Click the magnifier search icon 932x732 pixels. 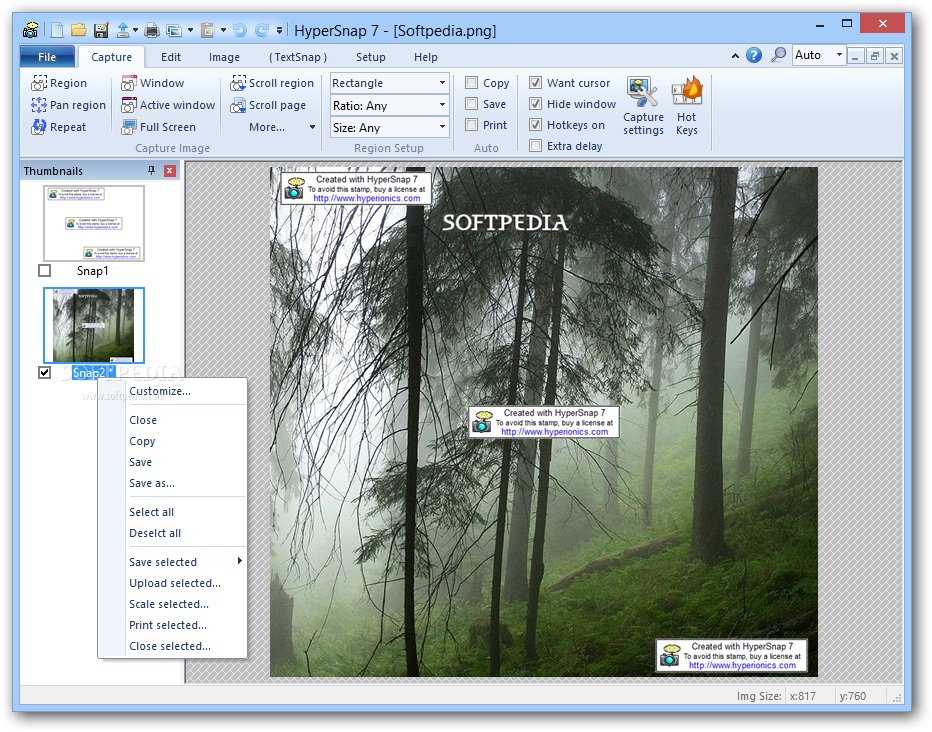click(778, 55)
